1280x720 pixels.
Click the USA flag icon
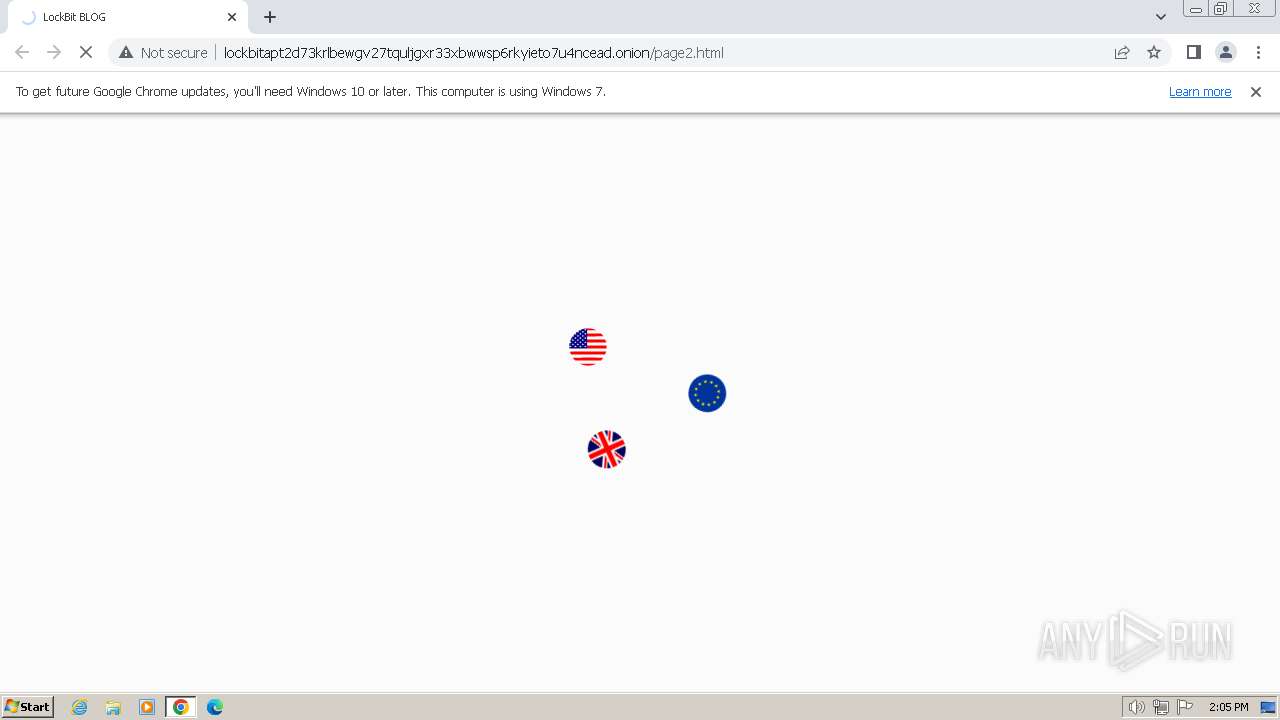[588, 347]
